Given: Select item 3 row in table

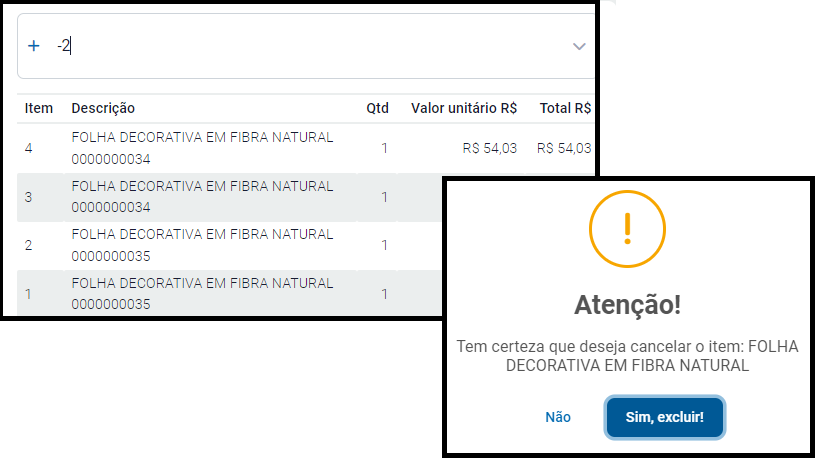Looking at the screenshot, I should [x=202, y=197].
